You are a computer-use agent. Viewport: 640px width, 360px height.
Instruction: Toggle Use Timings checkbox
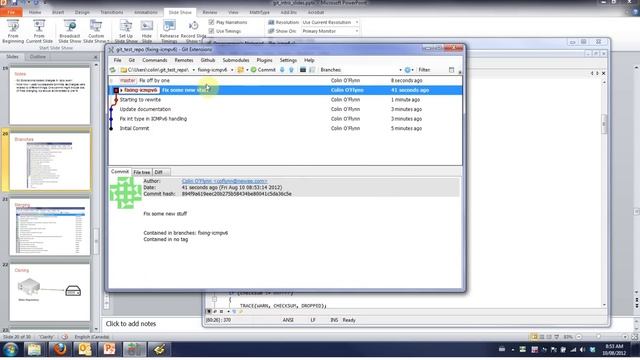pos(211,31)
